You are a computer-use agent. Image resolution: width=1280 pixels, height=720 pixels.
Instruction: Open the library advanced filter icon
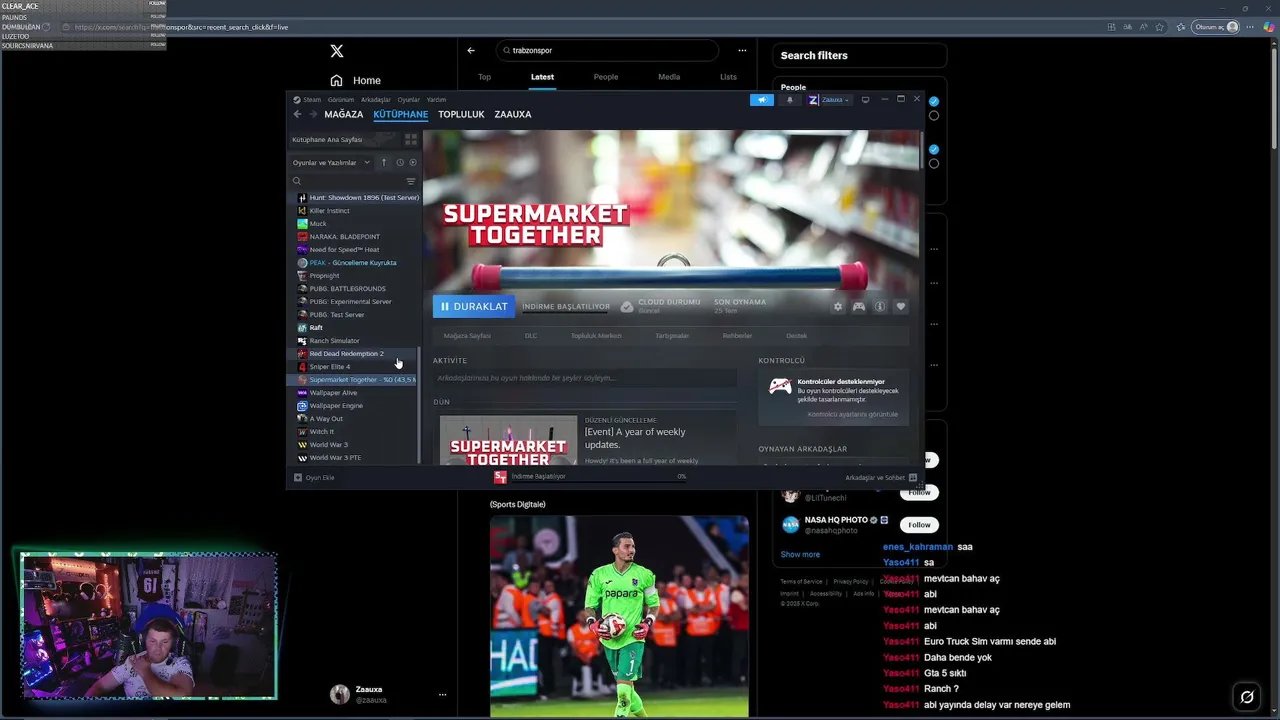(410, 181)
